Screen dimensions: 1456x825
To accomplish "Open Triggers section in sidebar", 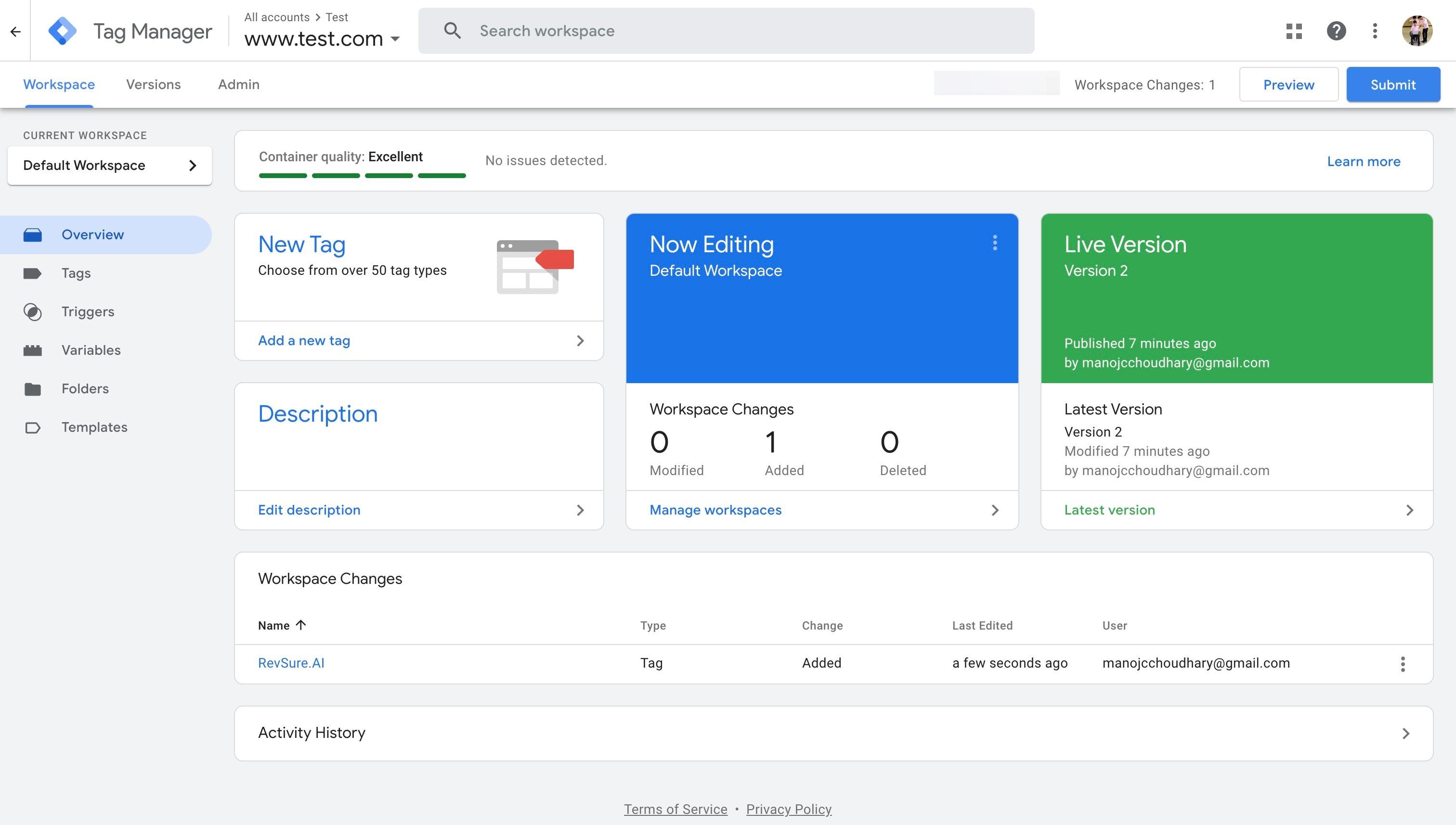I will (x=88, y=311).
